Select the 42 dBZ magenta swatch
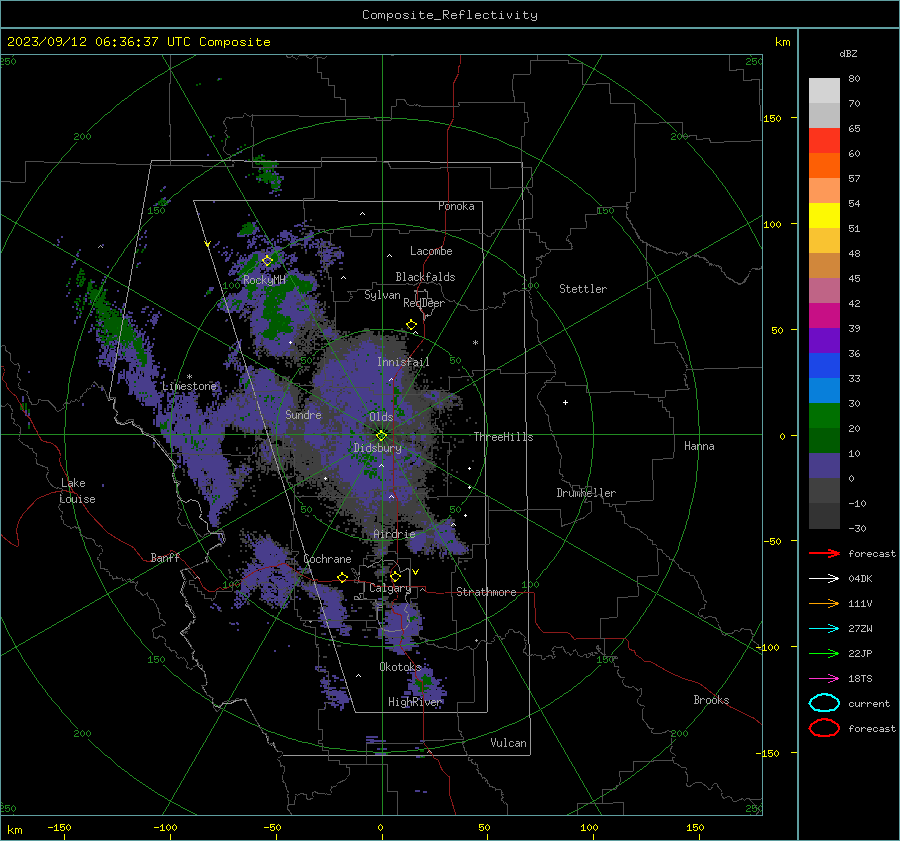The height and width of the screenshot is (841, 900). click(824, 315)
